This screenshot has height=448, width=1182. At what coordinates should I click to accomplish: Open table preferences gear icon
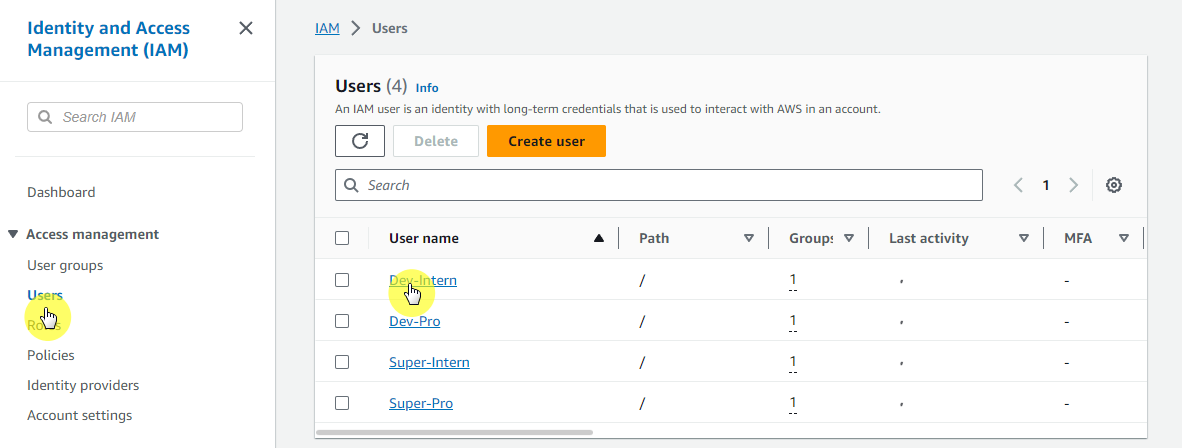click(1113, 185)
